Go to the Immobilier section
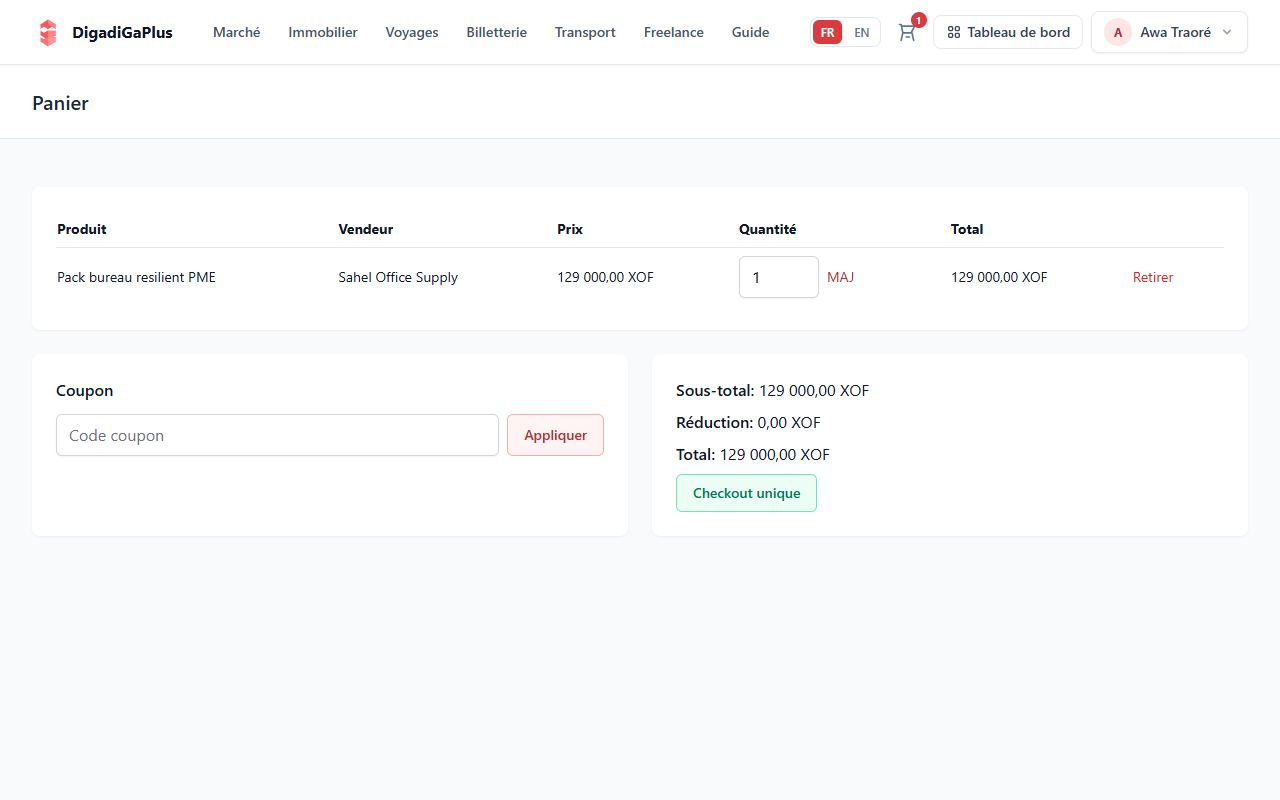The image size is (1280, 800). 323,32
